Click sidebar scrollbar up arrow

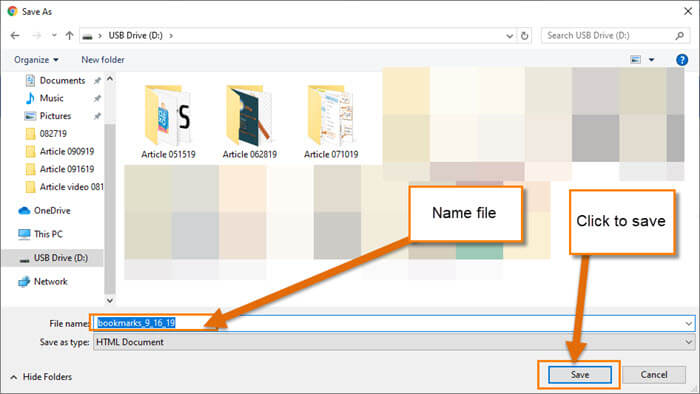click(x=110, y=79)
